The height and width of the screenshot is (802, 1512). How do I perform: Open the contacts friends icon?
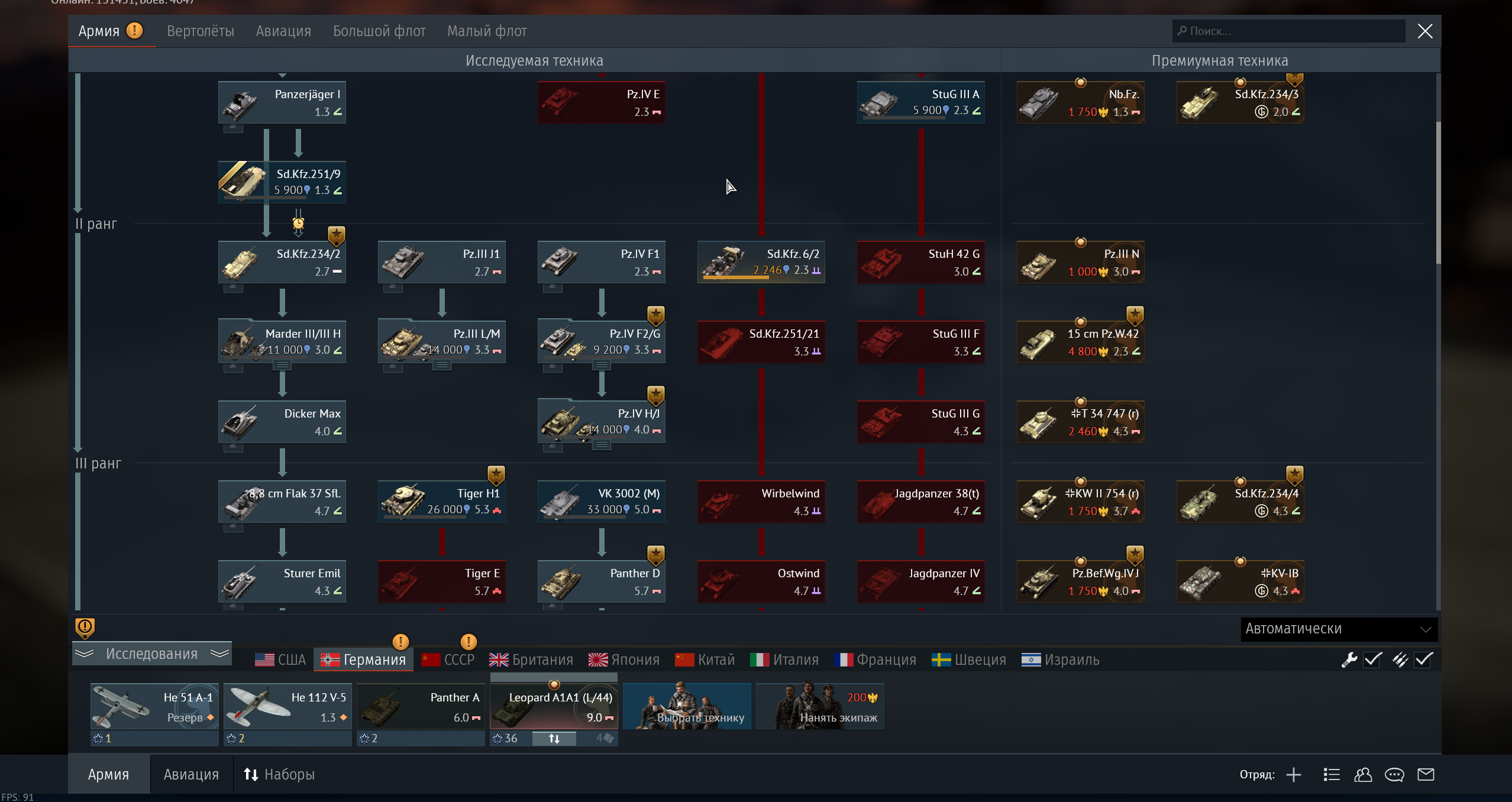[1363, 775]
